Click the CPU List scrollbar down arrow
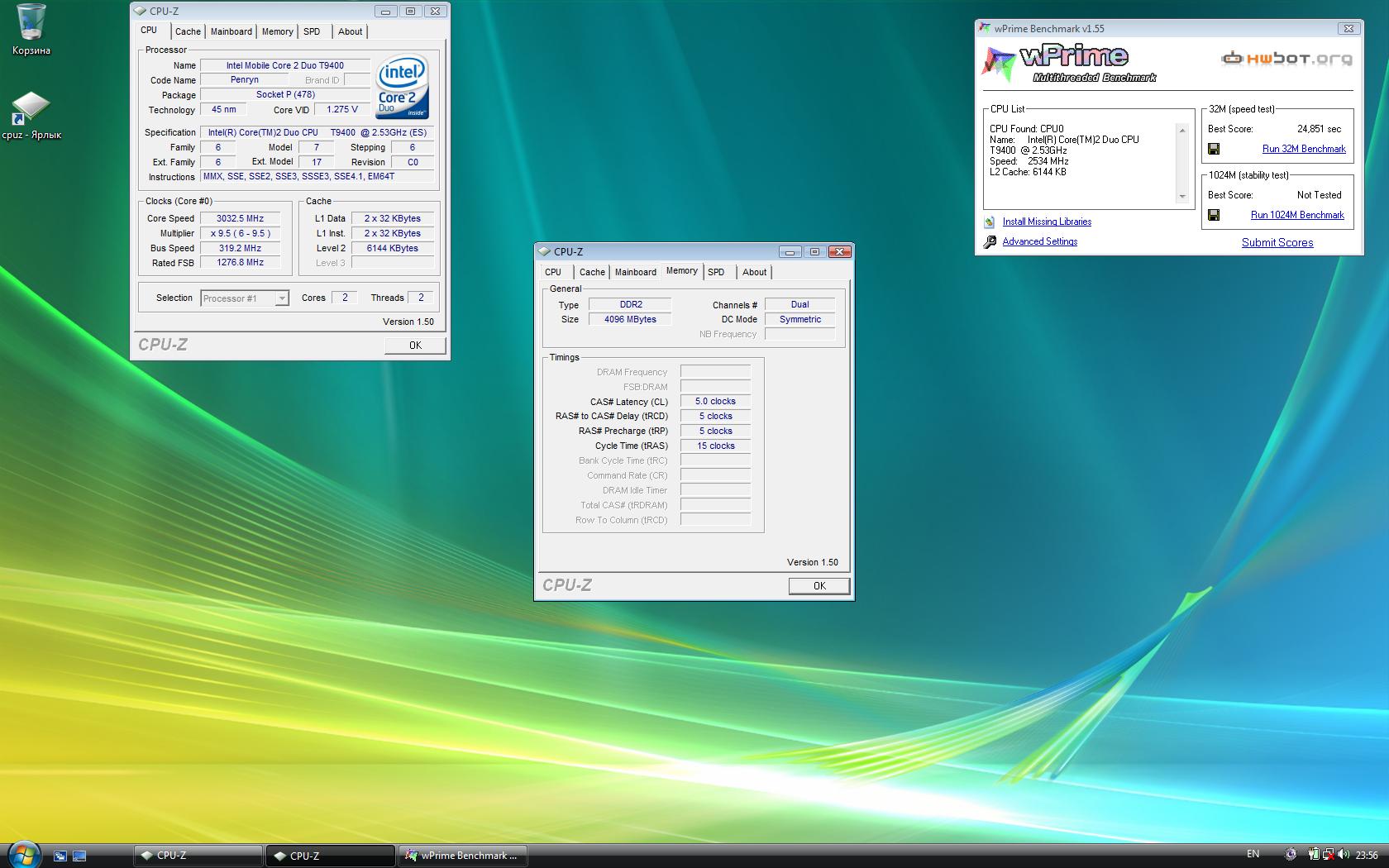The image size is (1389, 868). point(1182,197)
